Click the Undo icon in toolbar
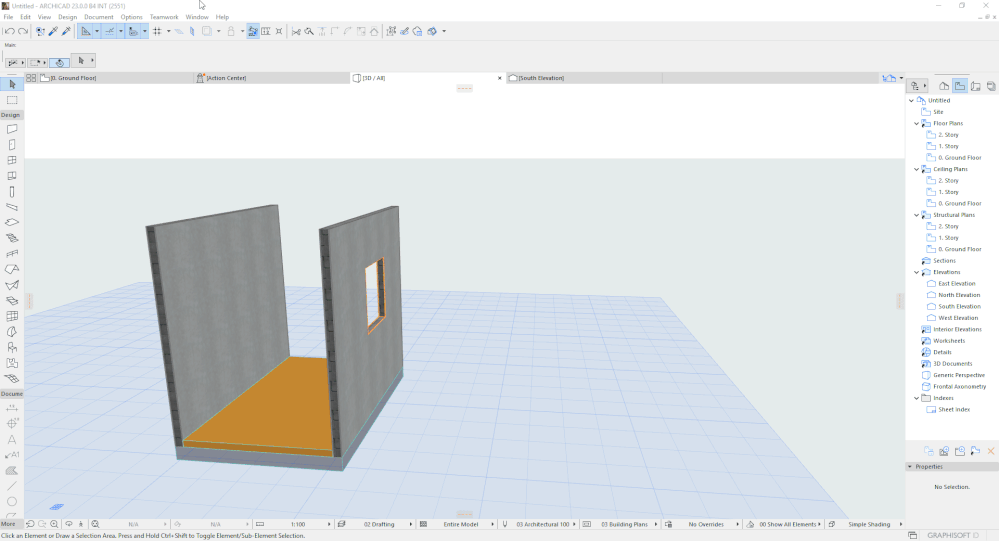This screenshot has height=541, width=999. [9, 31]
